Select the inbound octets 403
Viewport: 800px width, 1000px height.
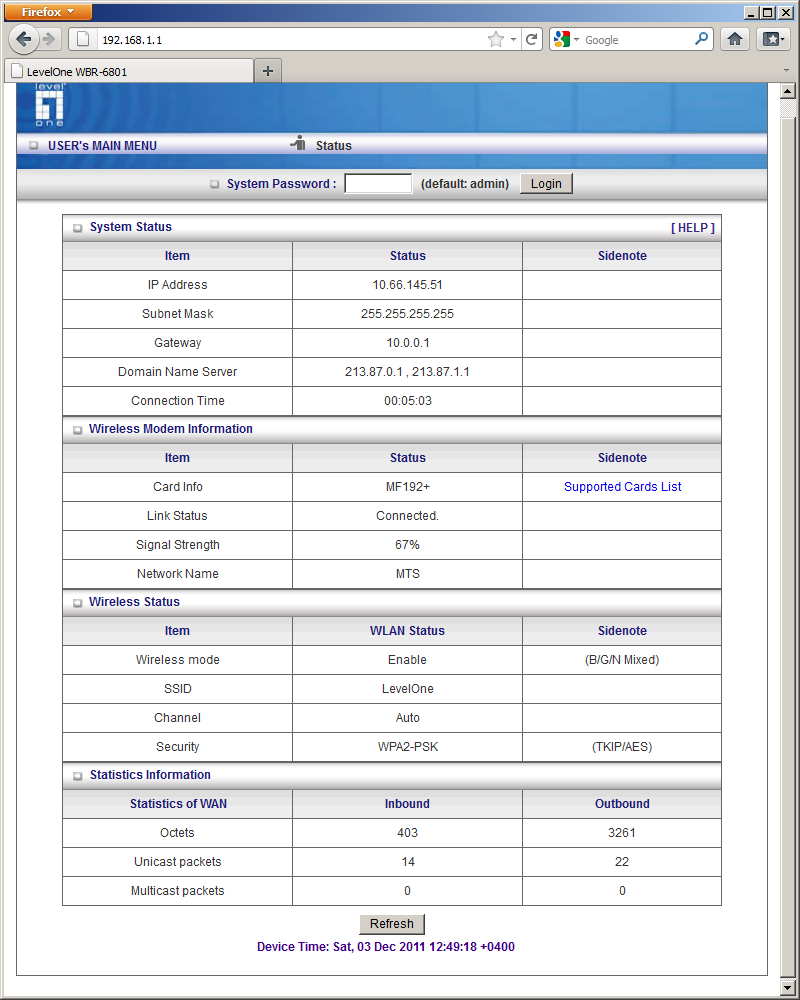408,833
